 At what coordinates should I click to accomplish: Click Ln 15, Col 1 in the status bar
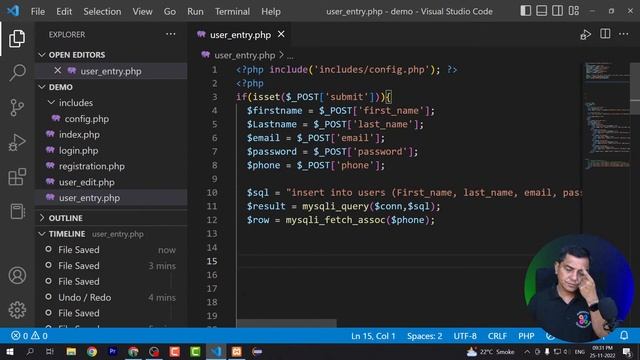point(373,336)
